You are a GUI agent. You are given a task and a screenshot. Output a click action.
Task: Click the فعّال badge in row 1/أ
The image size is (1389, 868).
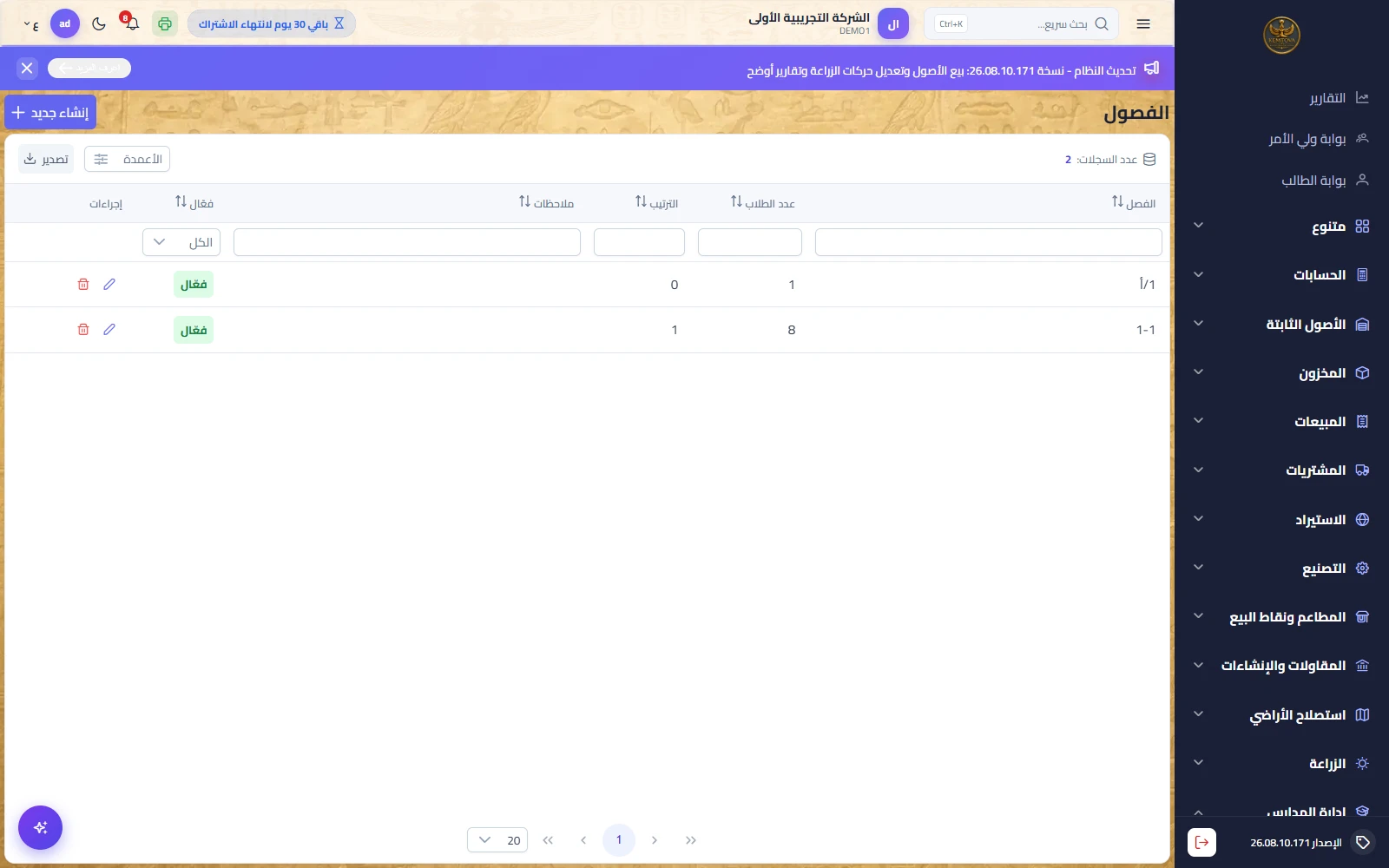[194, 285]
